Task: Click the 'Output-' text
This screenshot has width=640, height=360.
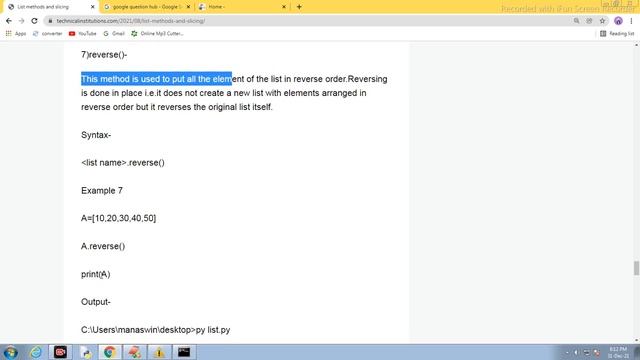Action: click(x=96, y=302)
